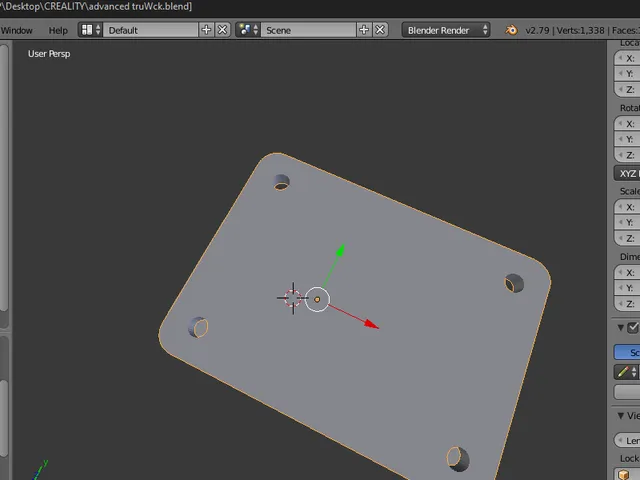Click the Rotation Y field

(x=627, y=139)
